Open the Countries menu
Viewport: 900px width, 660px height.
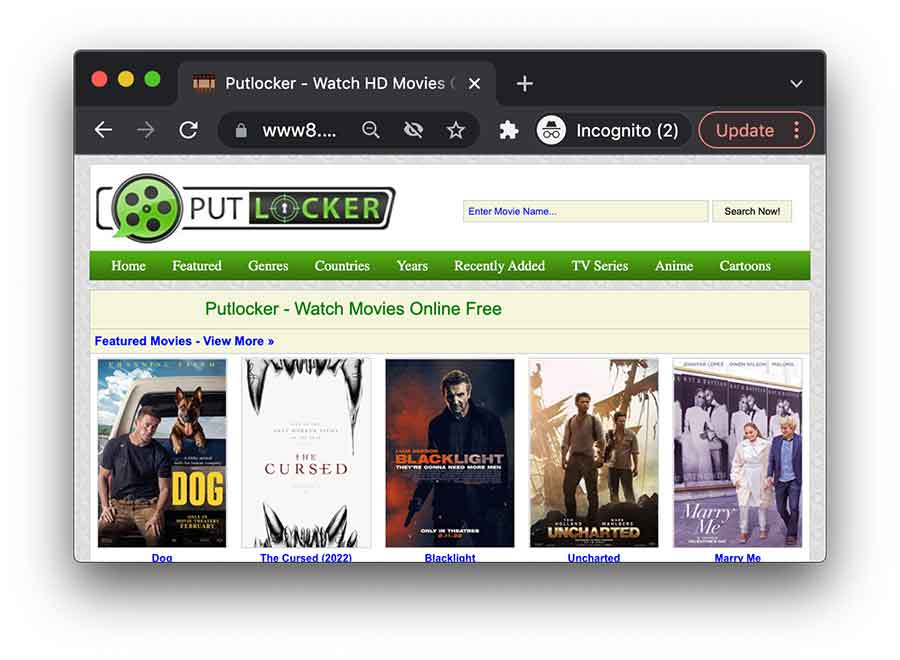pos(342,266)
